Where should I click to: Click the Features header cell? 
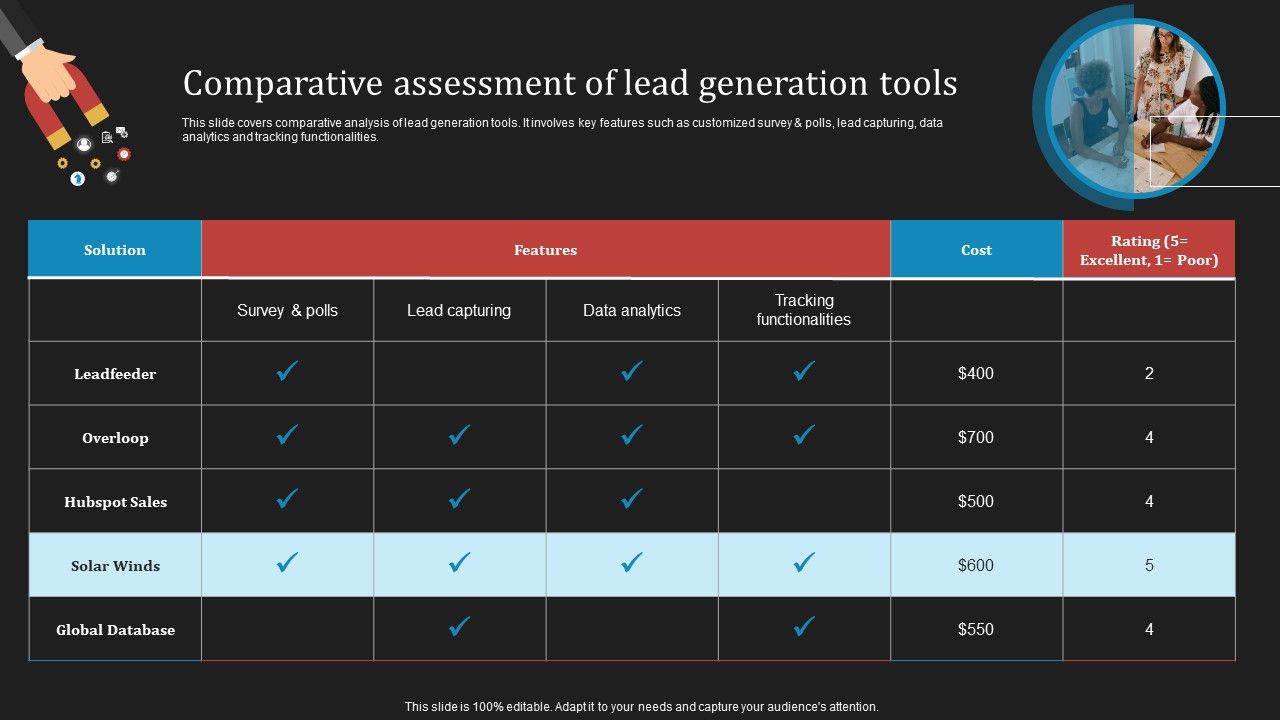click(546, 249)
